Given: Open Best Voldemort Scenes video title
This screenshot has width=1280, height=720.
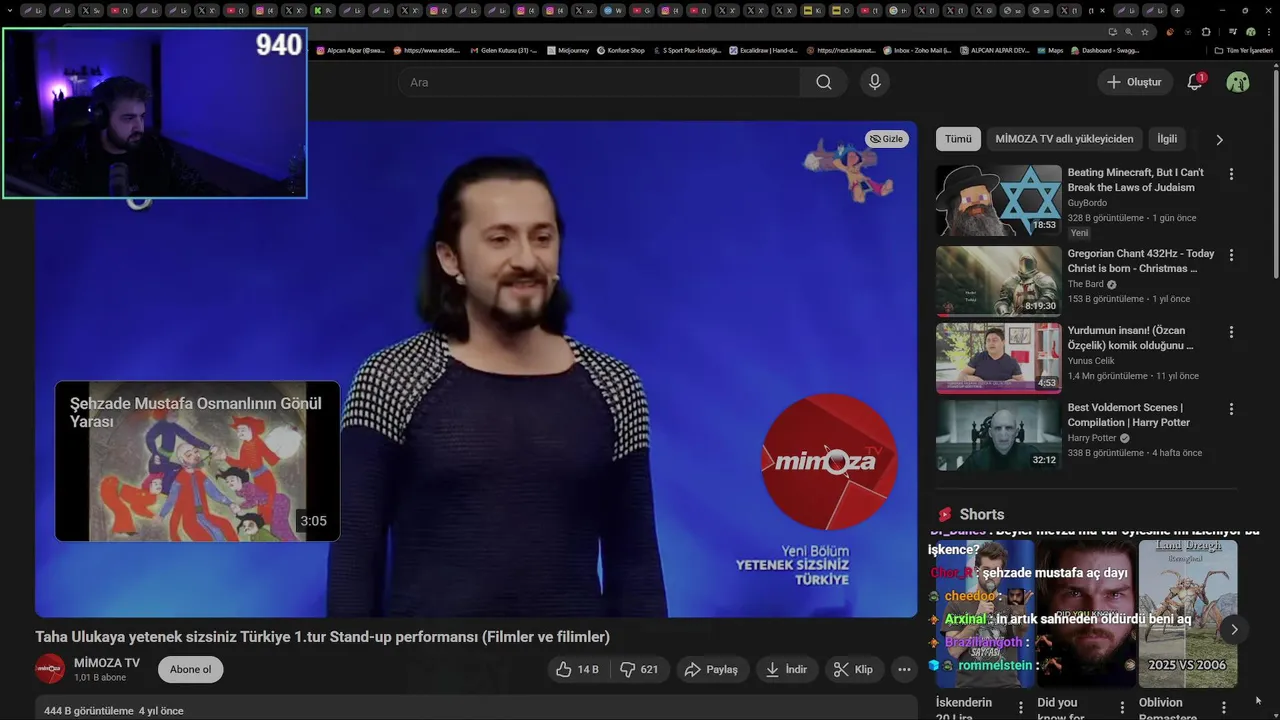Looking at the screenshot, I should [x=1129, y=415].
